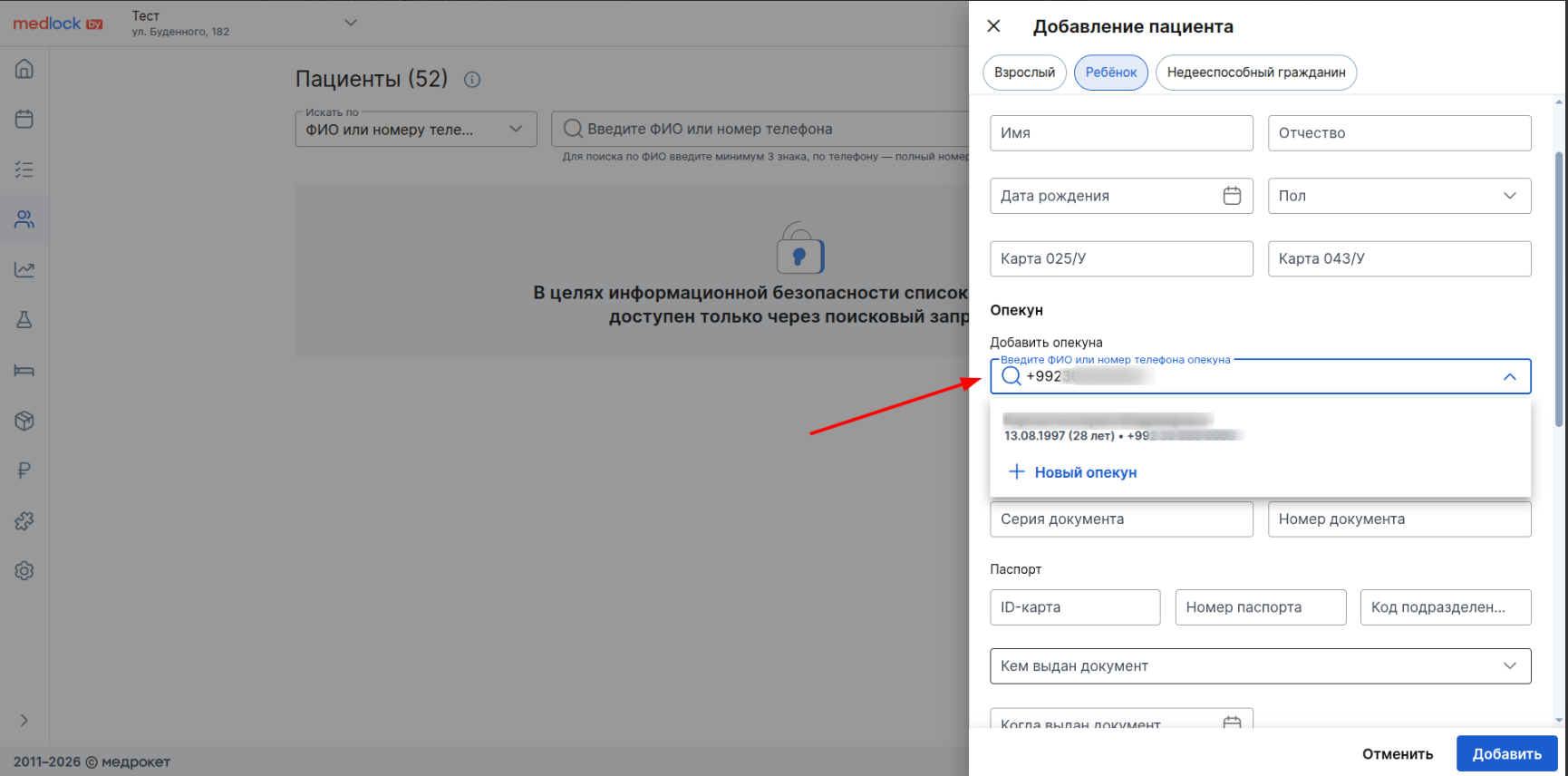Open the hospital bed icon in sidebar
The height and width of the screenshot is (776, 1568).
pyautogui.click(x=24, y=370)
